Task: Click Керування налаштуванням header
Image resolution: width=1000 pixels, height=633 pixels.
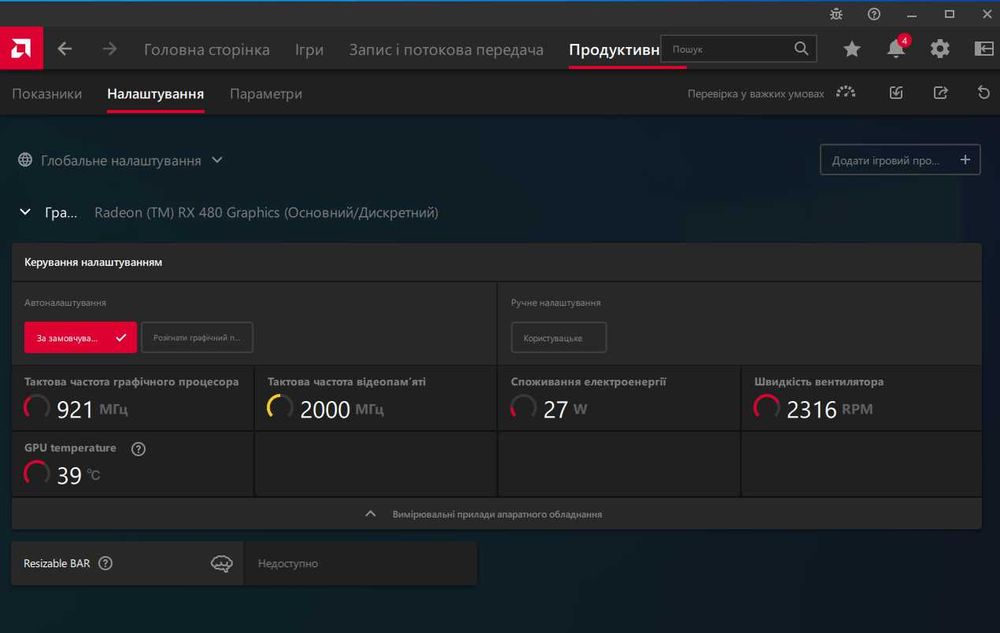Action: (x=93, y=262)
